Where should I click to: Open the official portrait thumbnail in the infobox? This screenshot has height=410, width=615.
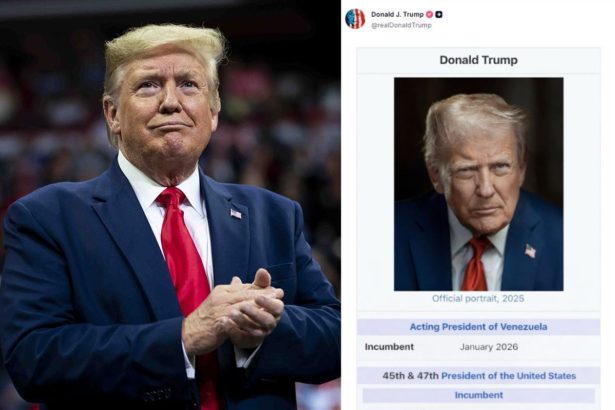tap(479, 184)
